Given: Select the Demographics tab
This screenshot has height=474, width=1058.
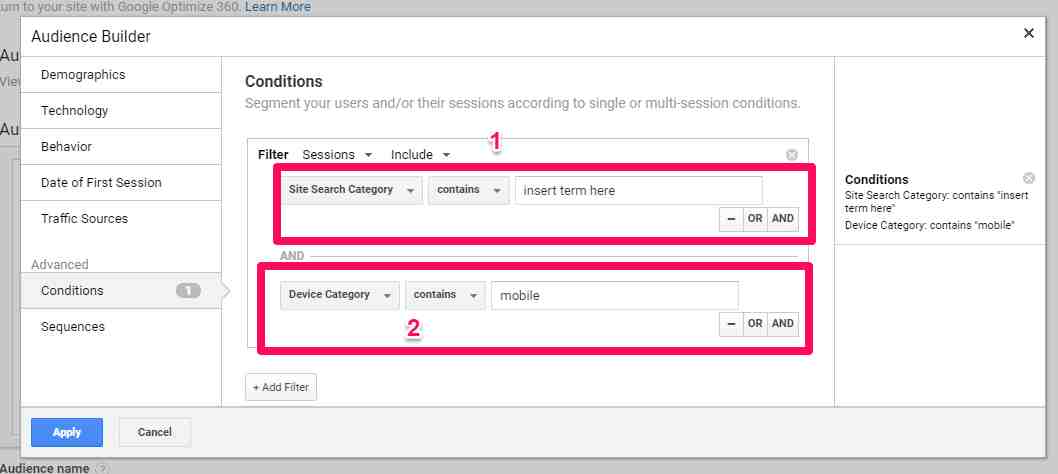Looking at the screenshot, I should click(83, 75).
